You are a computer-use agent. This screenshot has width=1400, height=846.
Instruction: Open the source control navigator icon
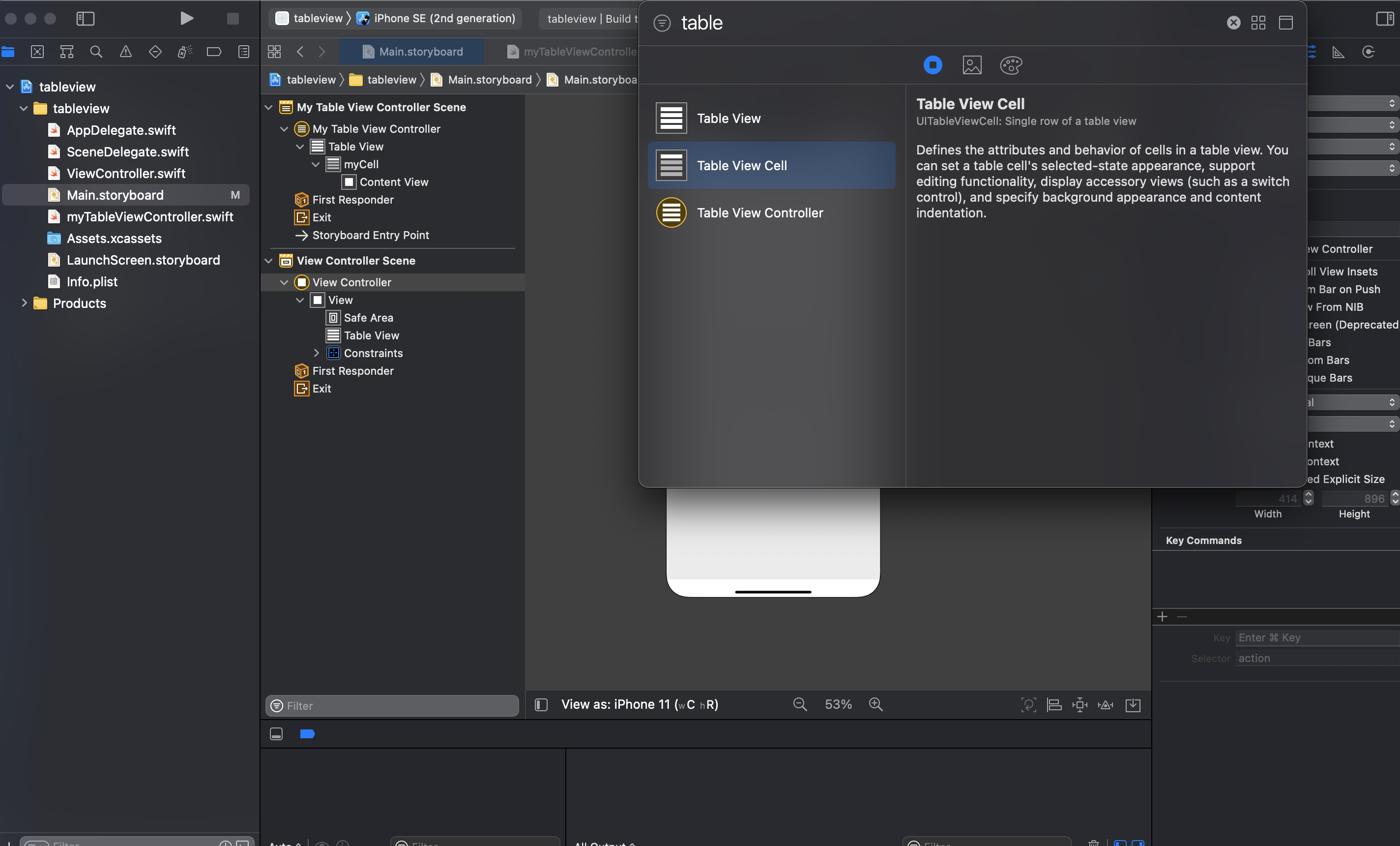point(37,52)
